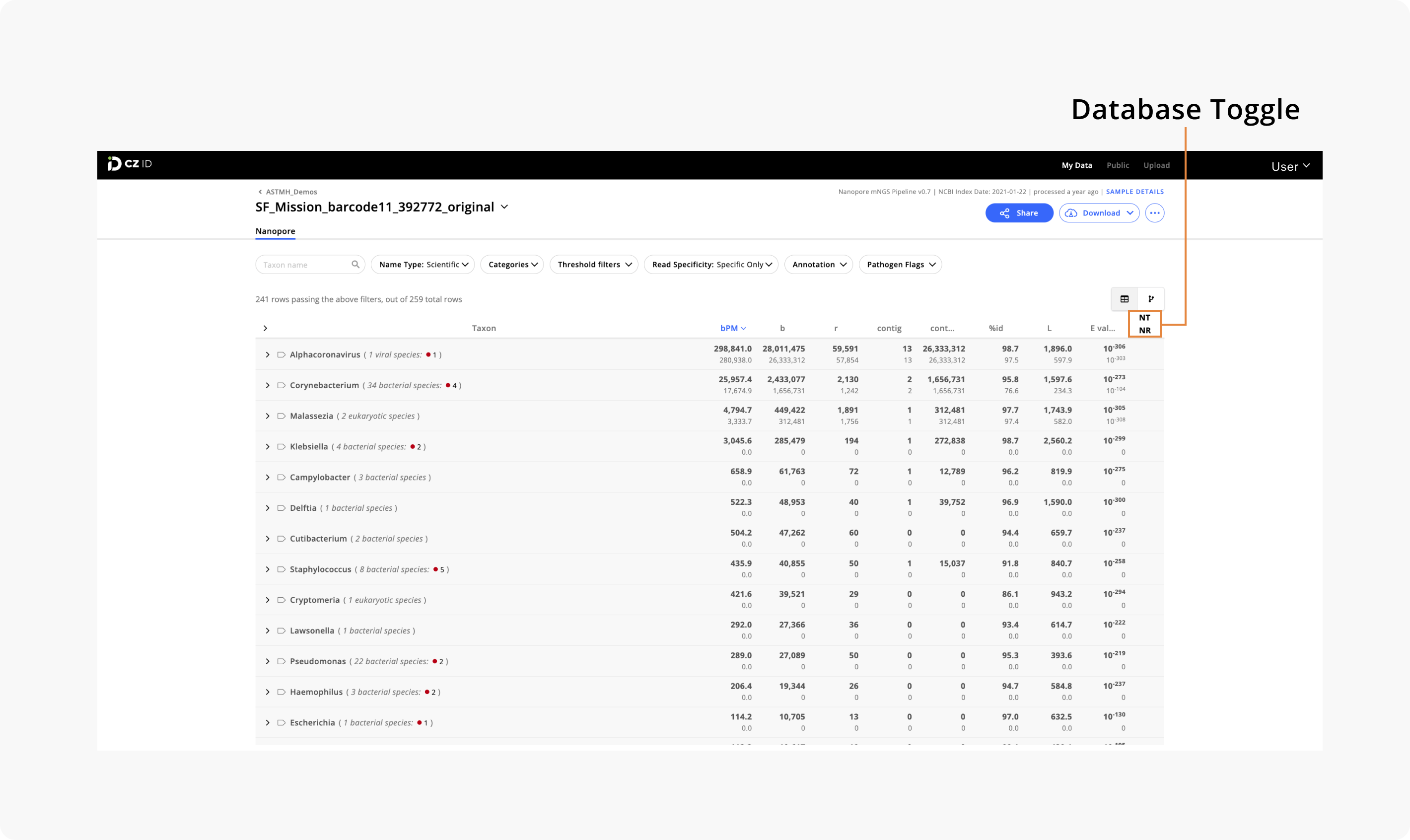Click the search magnifier in Taxon name field
Screen dimensions: 1410x840
point(355,264)
